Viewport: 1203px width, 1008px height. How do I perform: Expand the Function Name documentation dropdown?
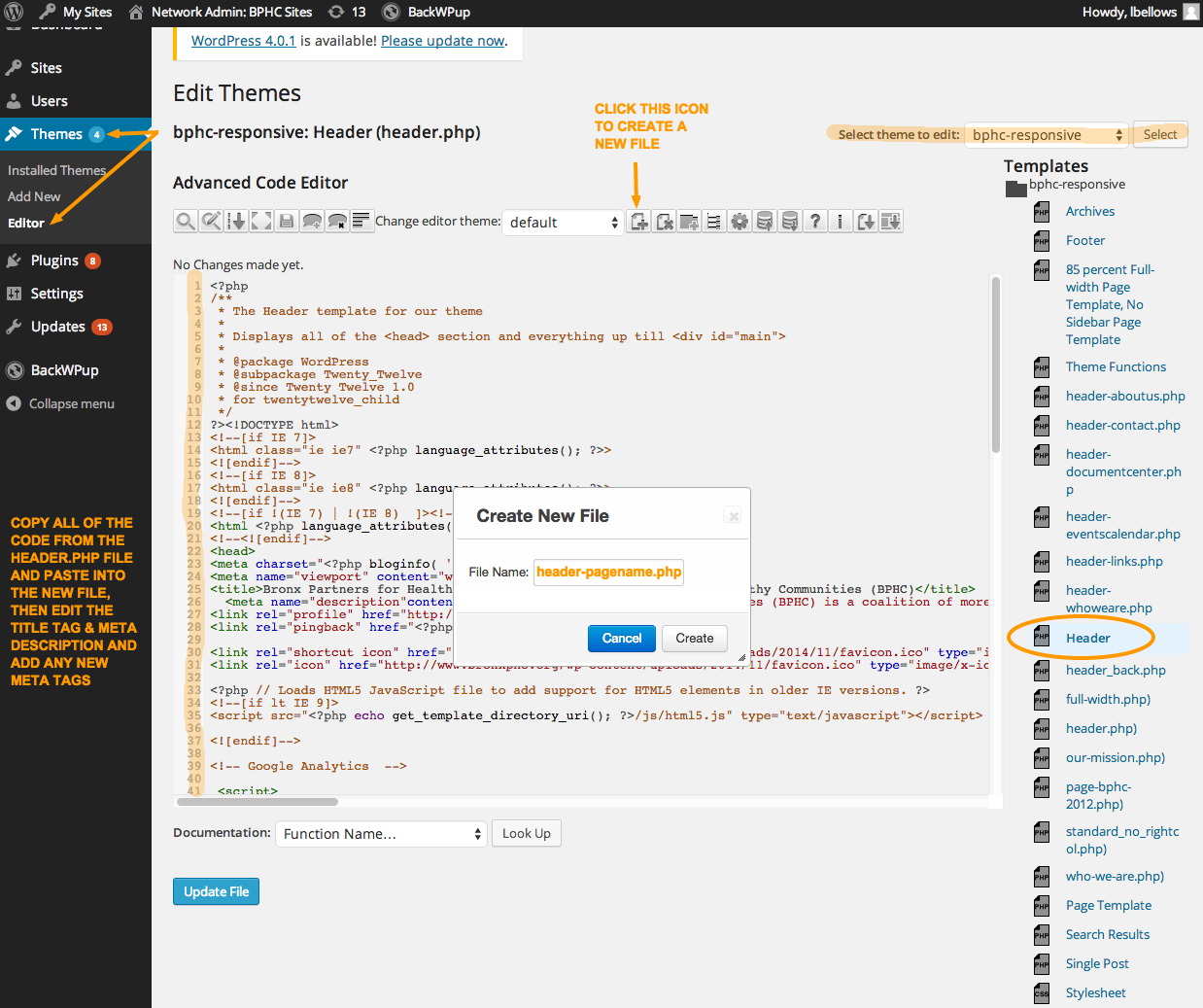point(381,834)
